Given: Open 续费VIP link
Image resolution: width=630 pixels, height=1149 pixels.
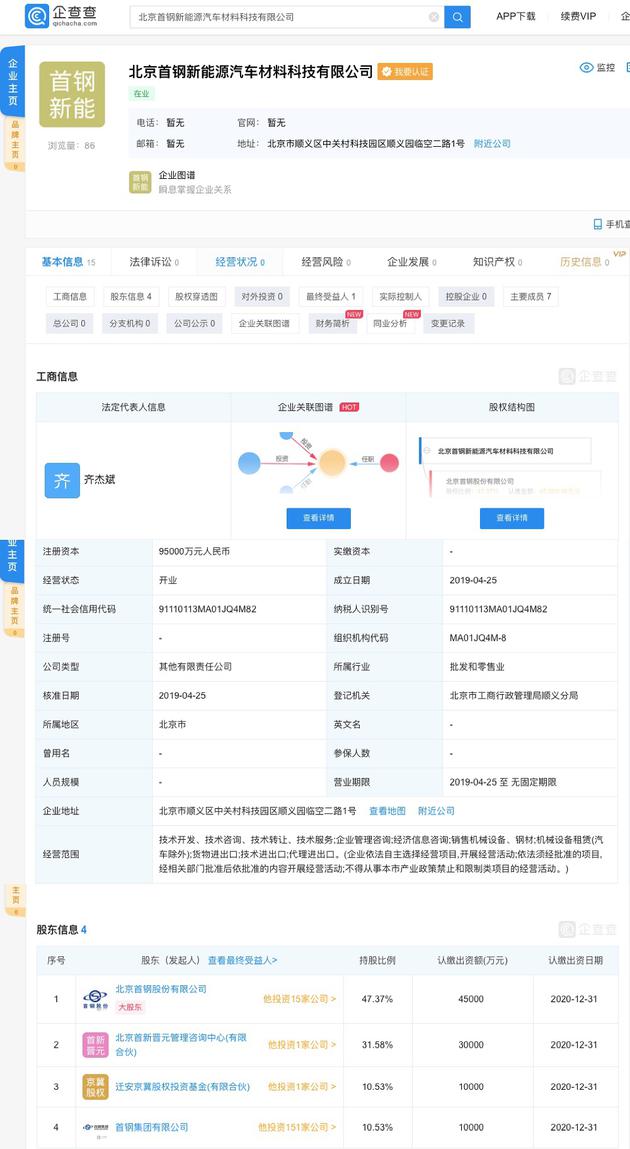Looking at the screenshot, I should 578,16.
